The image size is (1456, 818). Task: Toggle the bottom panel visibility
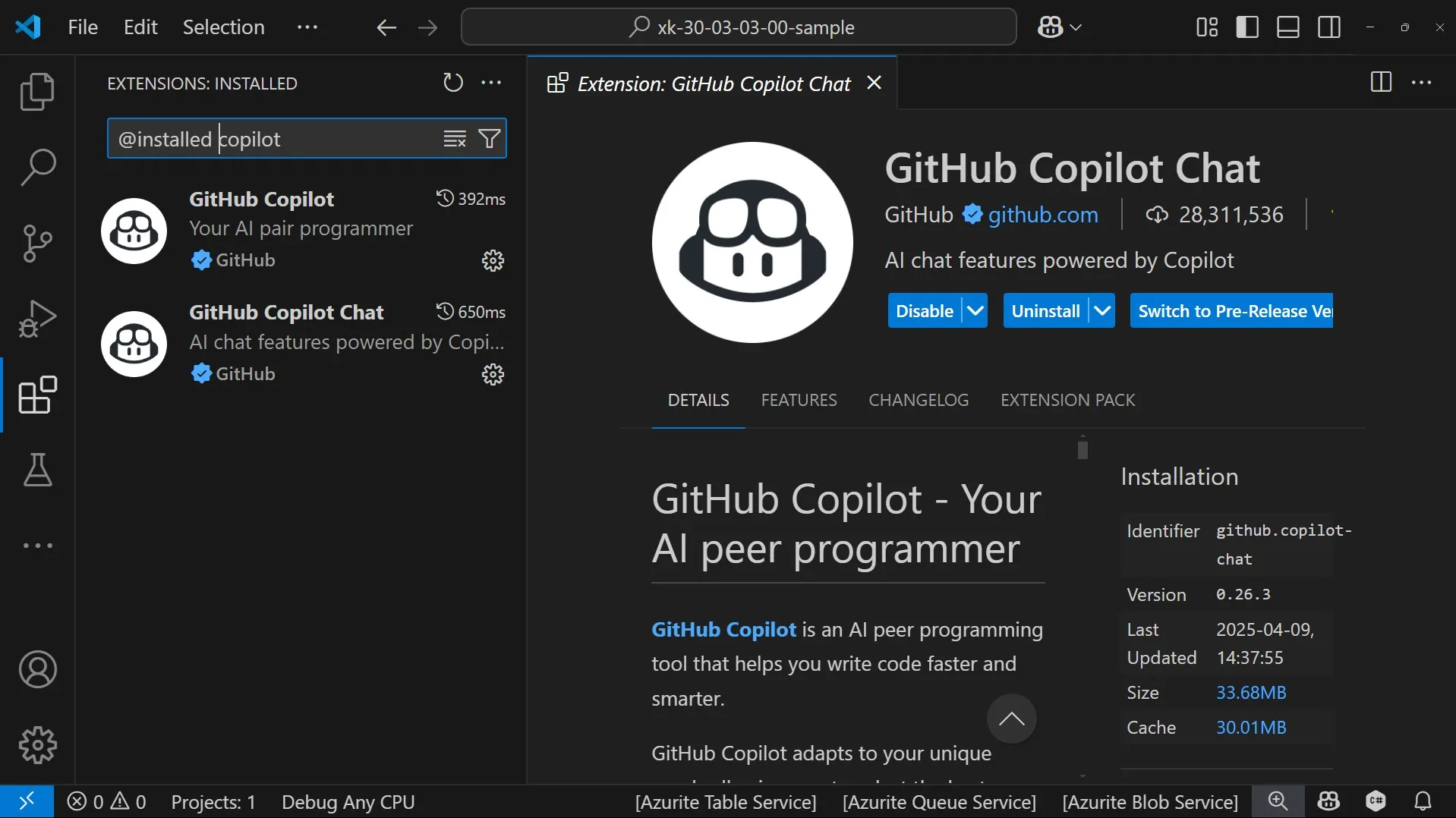(x=1288, y=27)
